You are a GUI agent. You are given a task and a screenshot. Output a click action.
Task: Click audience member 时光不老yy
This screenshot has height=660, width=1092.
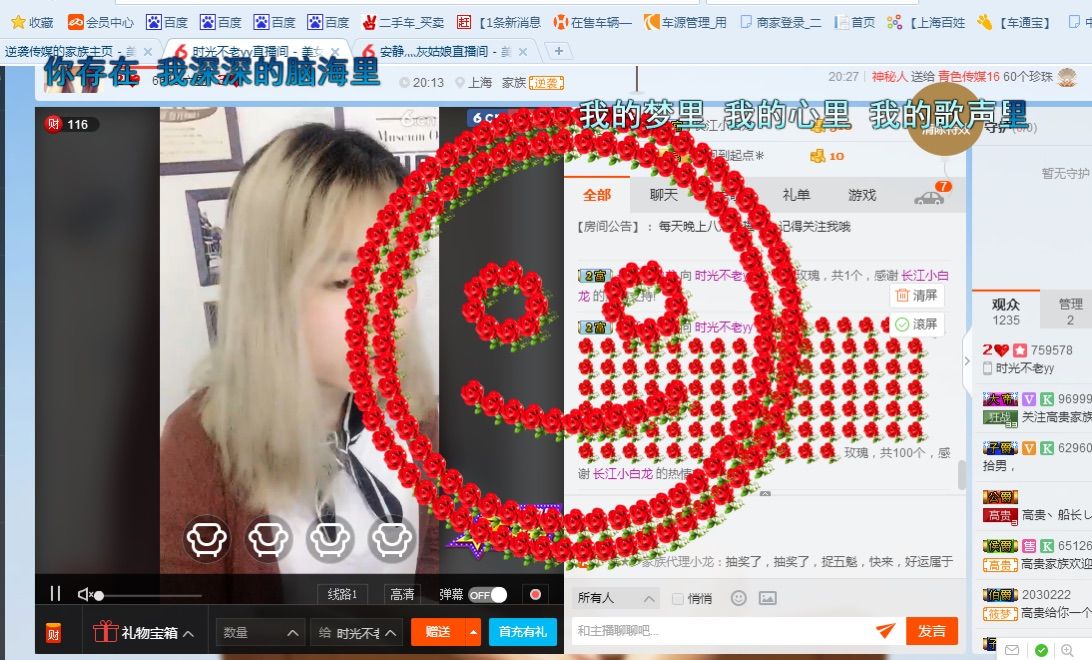click(x=1024, y=368)
